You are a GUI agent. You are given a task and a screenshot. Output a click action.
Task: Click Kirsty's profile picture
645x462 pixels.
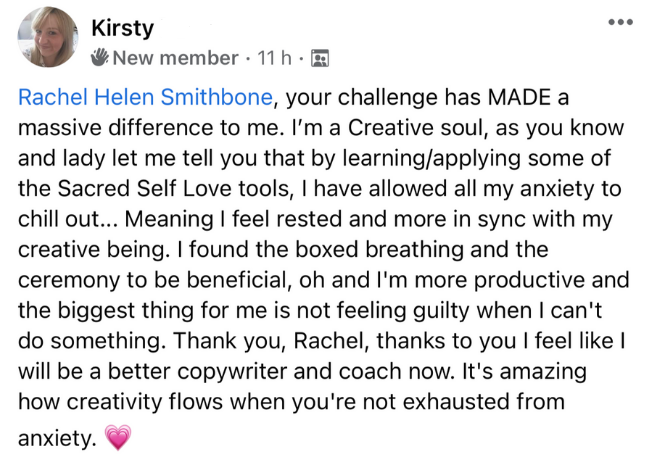47,38
